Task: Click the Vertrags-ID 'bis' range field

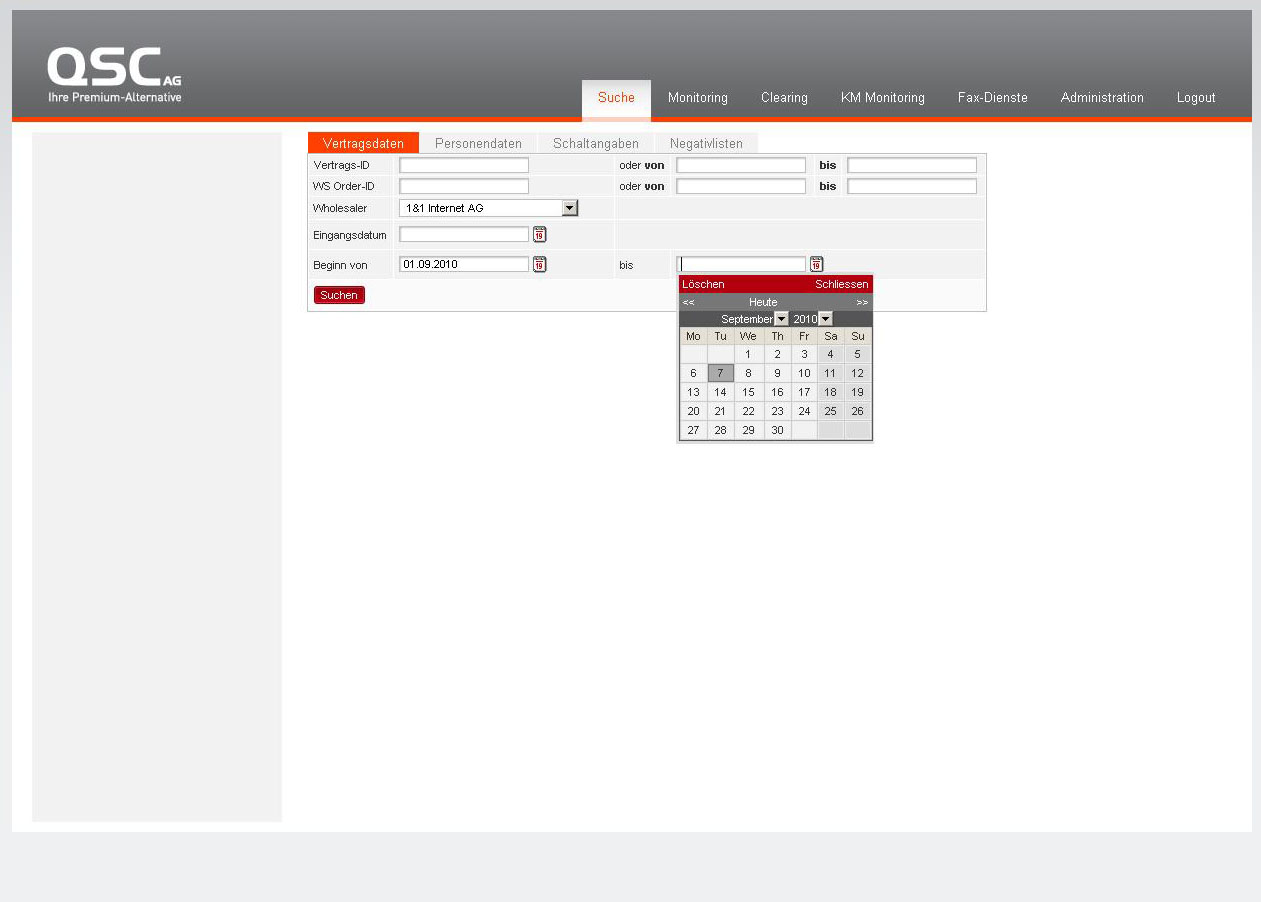Action: 912,165
